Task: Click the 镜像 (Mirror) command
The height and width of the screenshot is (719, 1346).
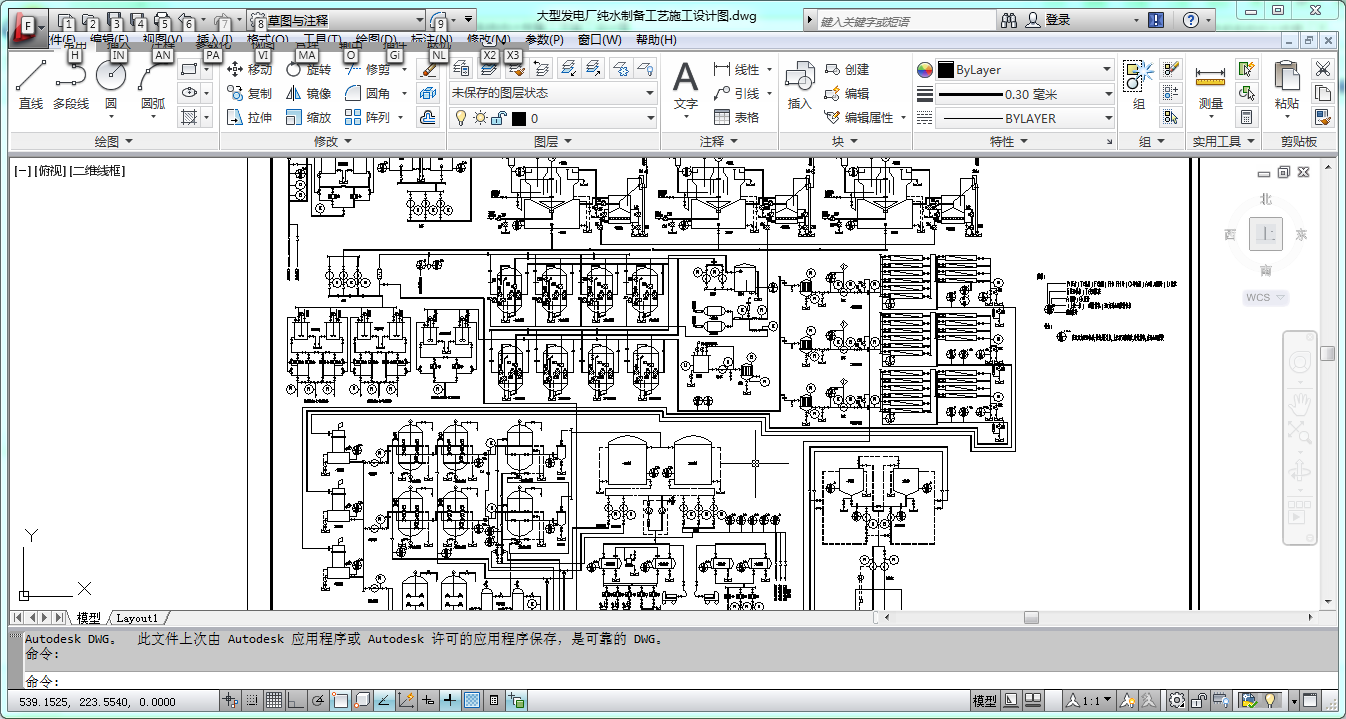Action: tap(308, 94)
